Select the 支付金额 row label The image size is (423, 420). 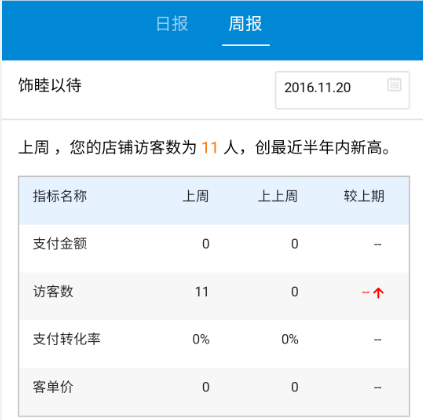[x=60, y=244]
